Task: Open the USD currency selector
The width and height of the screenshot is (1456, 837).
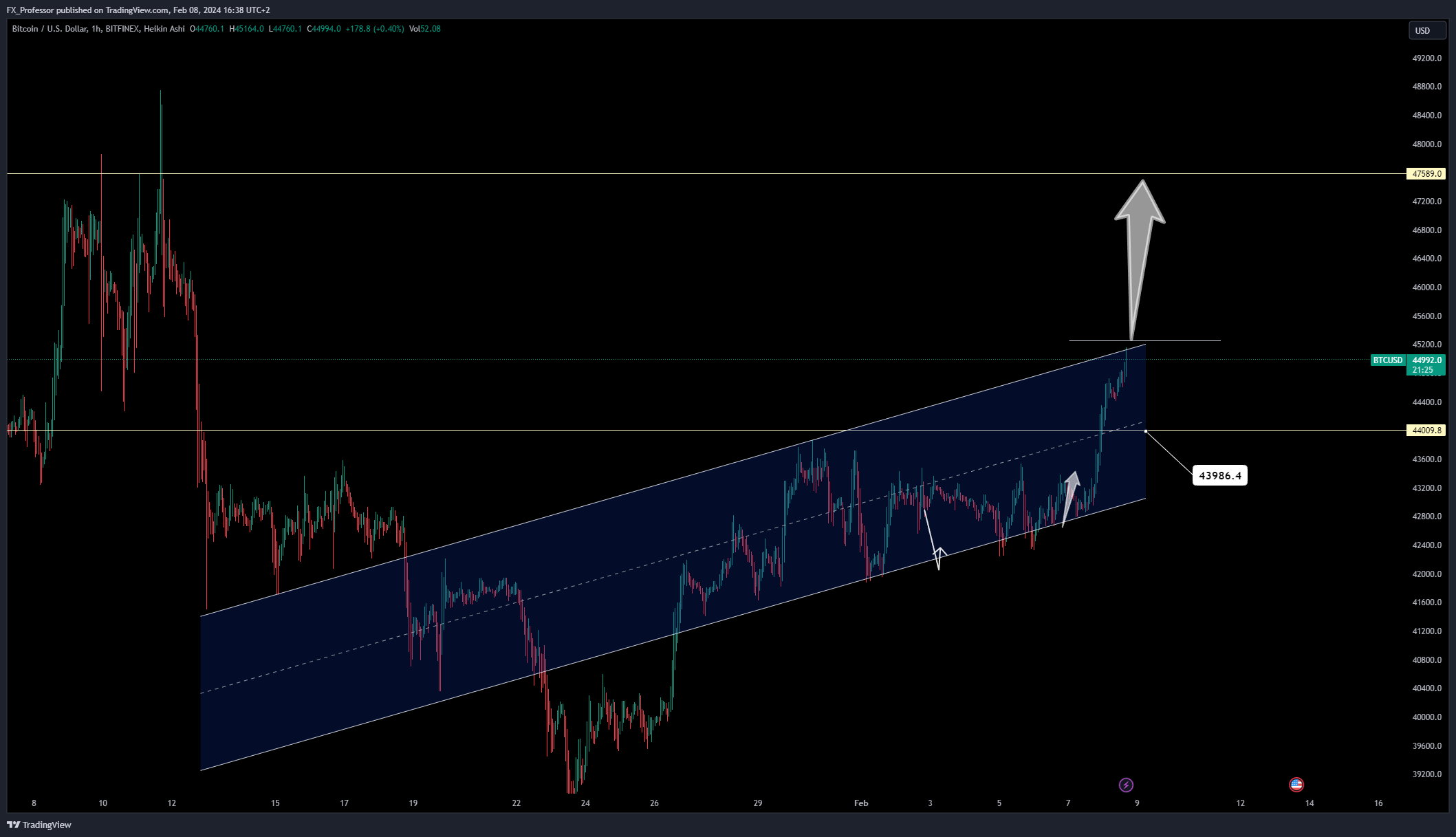Action: [x=1427, y=30]
